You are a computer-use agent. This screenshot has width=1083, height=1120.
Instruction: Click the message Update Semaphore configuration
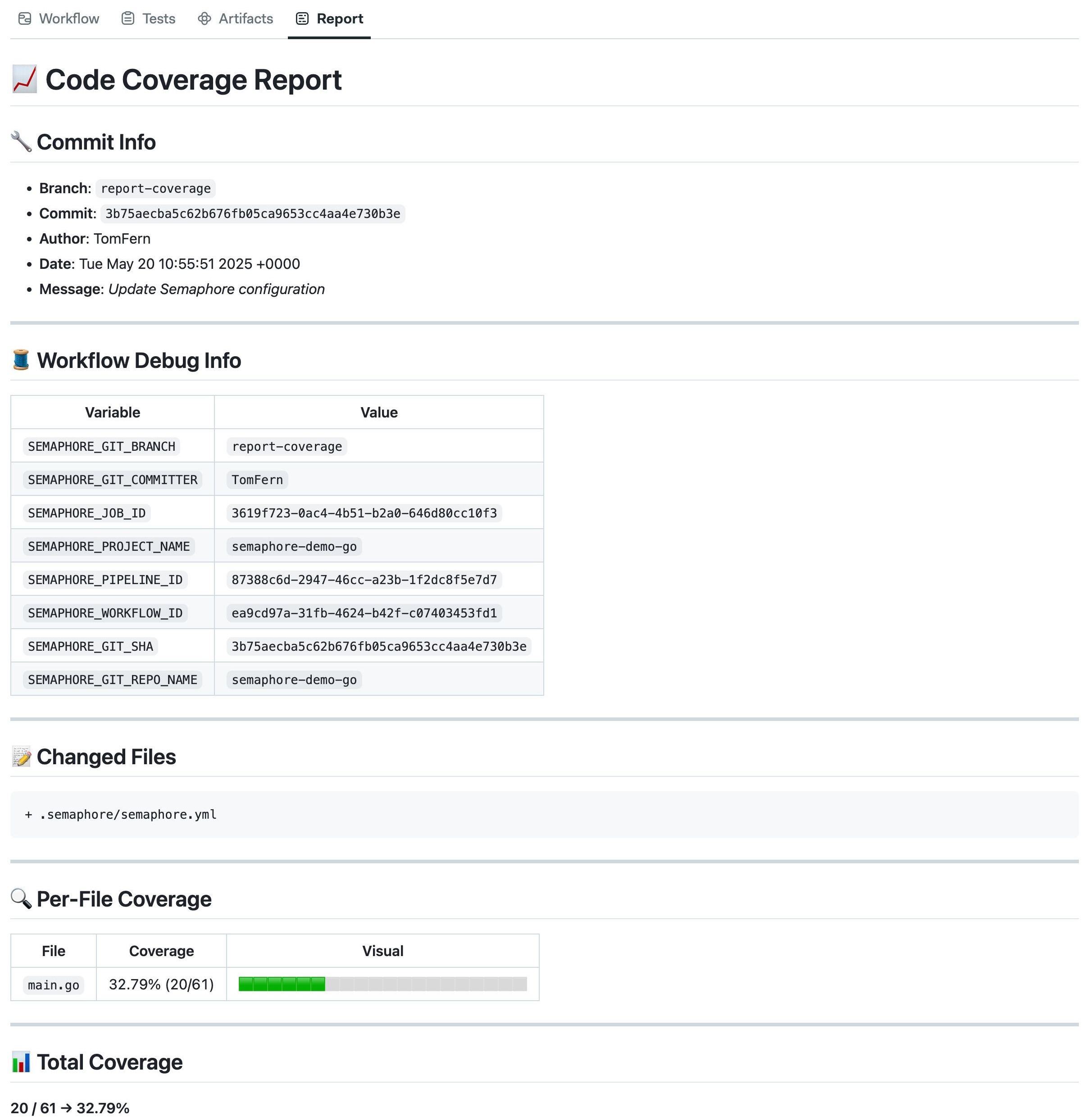tap(216, 289)
